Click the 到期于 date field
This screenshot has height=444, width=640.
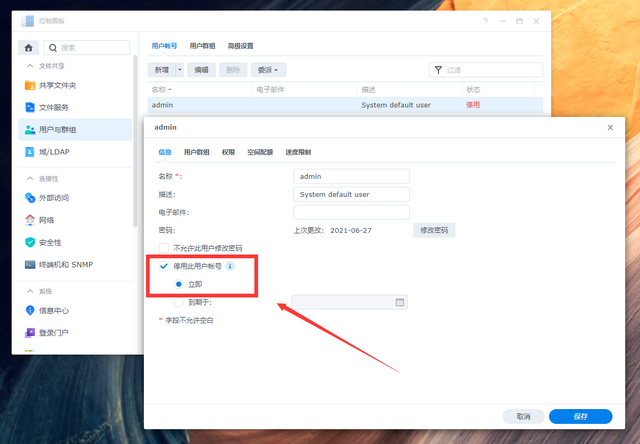(x=349, y=302)
